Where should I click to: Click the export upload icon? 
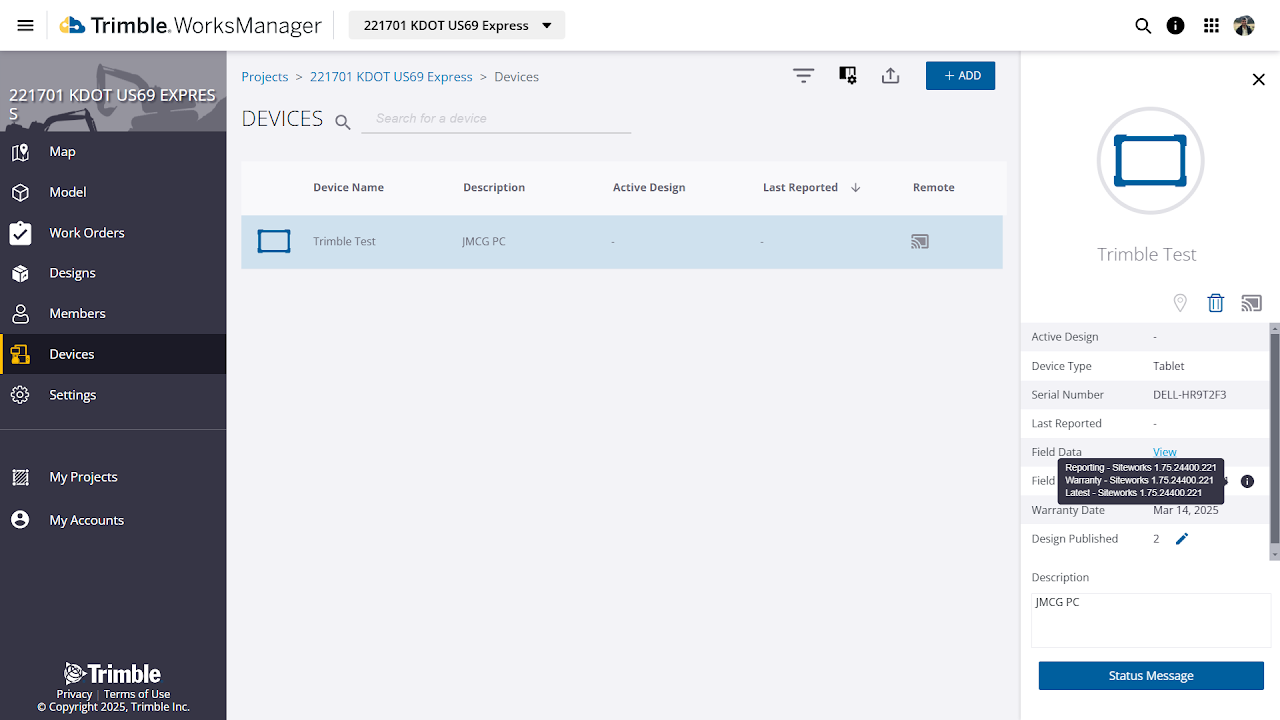(891, 76)
